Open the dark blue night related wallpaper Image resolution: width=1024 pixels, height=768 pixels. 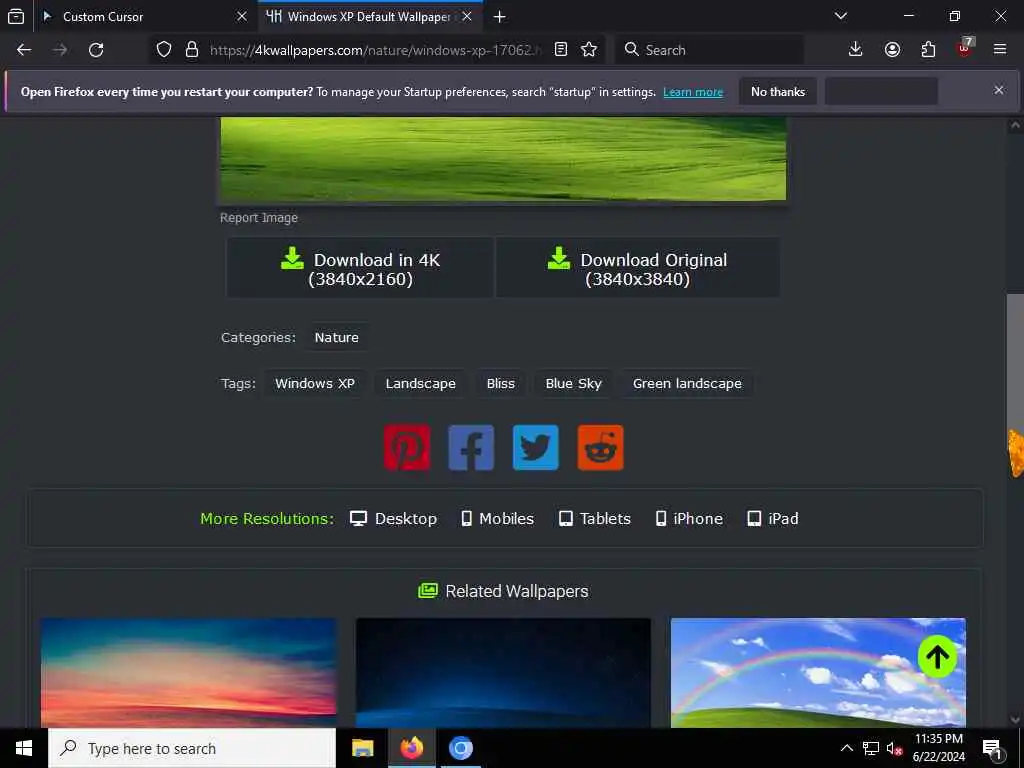click(504, 673)
